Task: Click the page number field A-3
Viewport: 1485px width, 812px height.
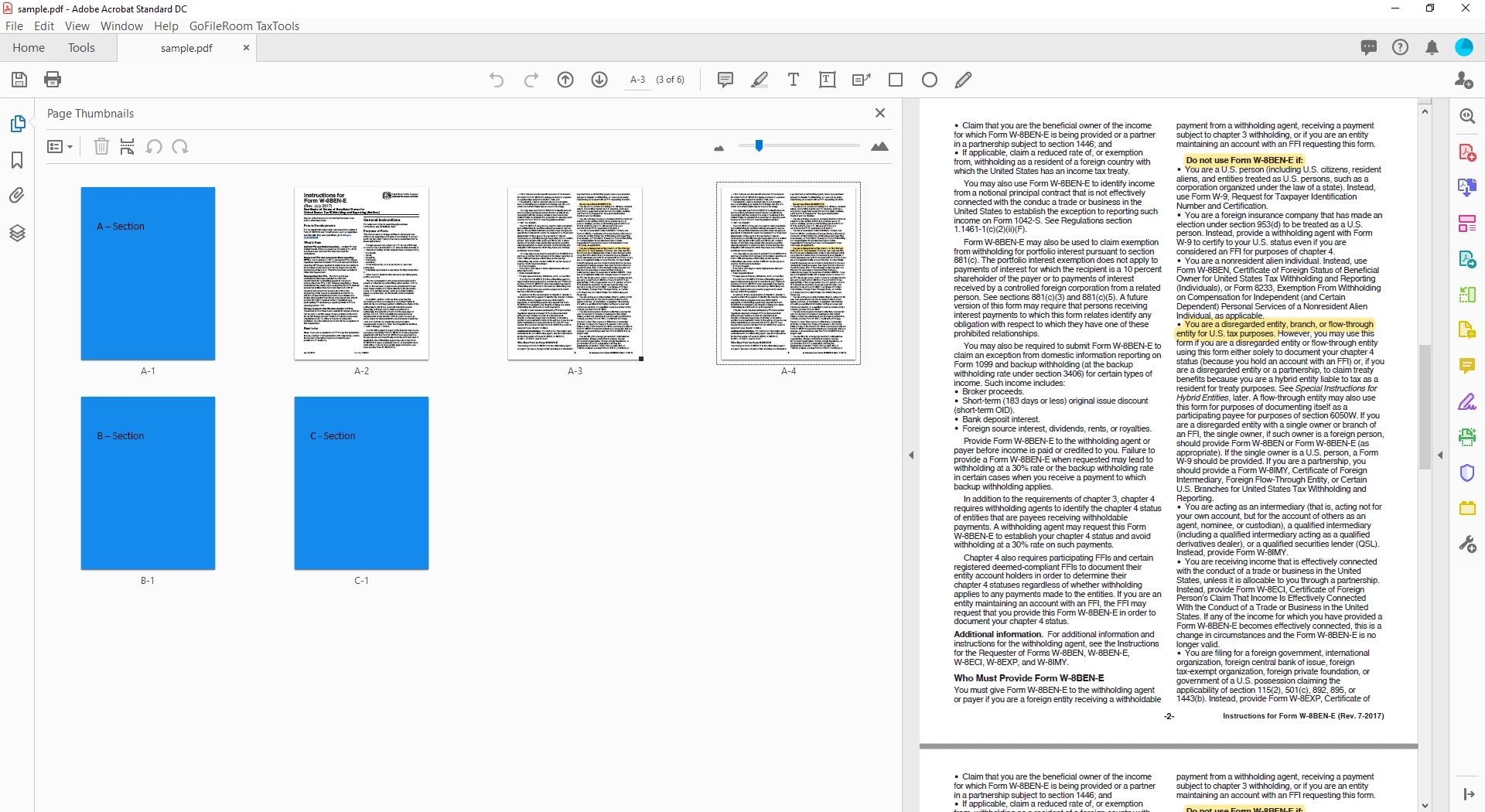Action: [637, 80]
